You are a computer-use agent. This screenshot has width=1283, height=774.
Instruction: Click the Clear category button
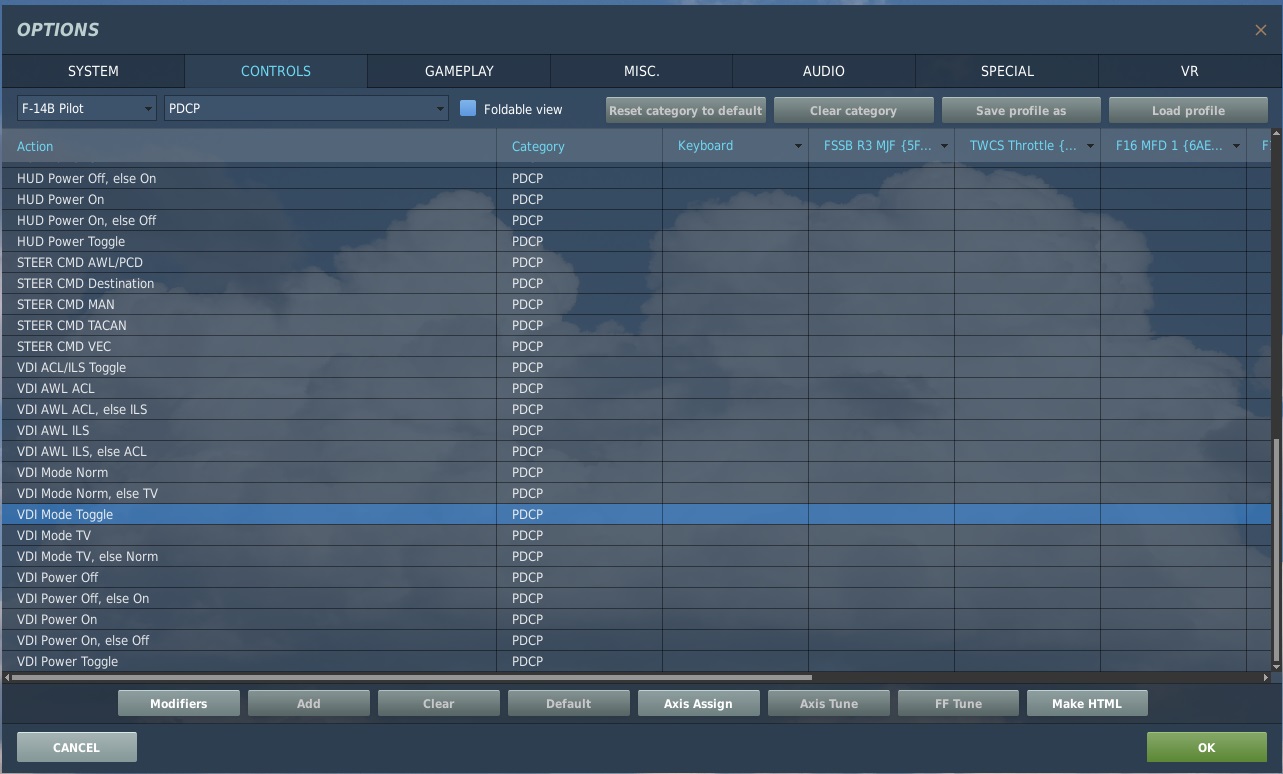pos(853,110)
